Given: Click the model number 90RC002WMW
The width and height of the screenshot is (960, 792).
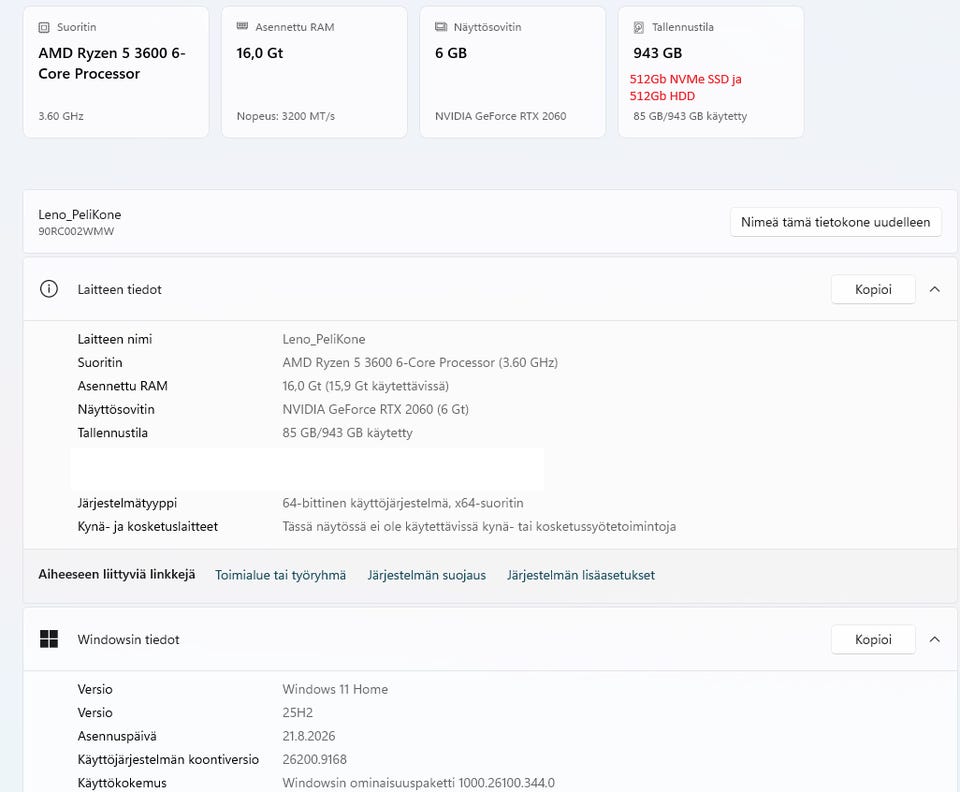Looking at the screenshot, I should pos(76,231).
